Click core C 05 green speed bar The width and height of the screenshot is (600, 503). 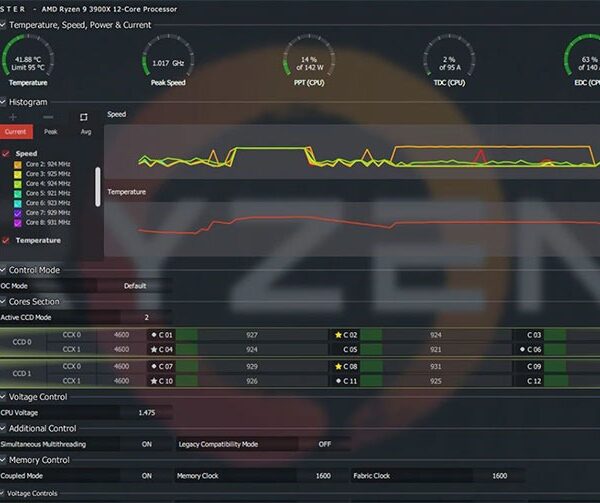(x=371, y=349)
